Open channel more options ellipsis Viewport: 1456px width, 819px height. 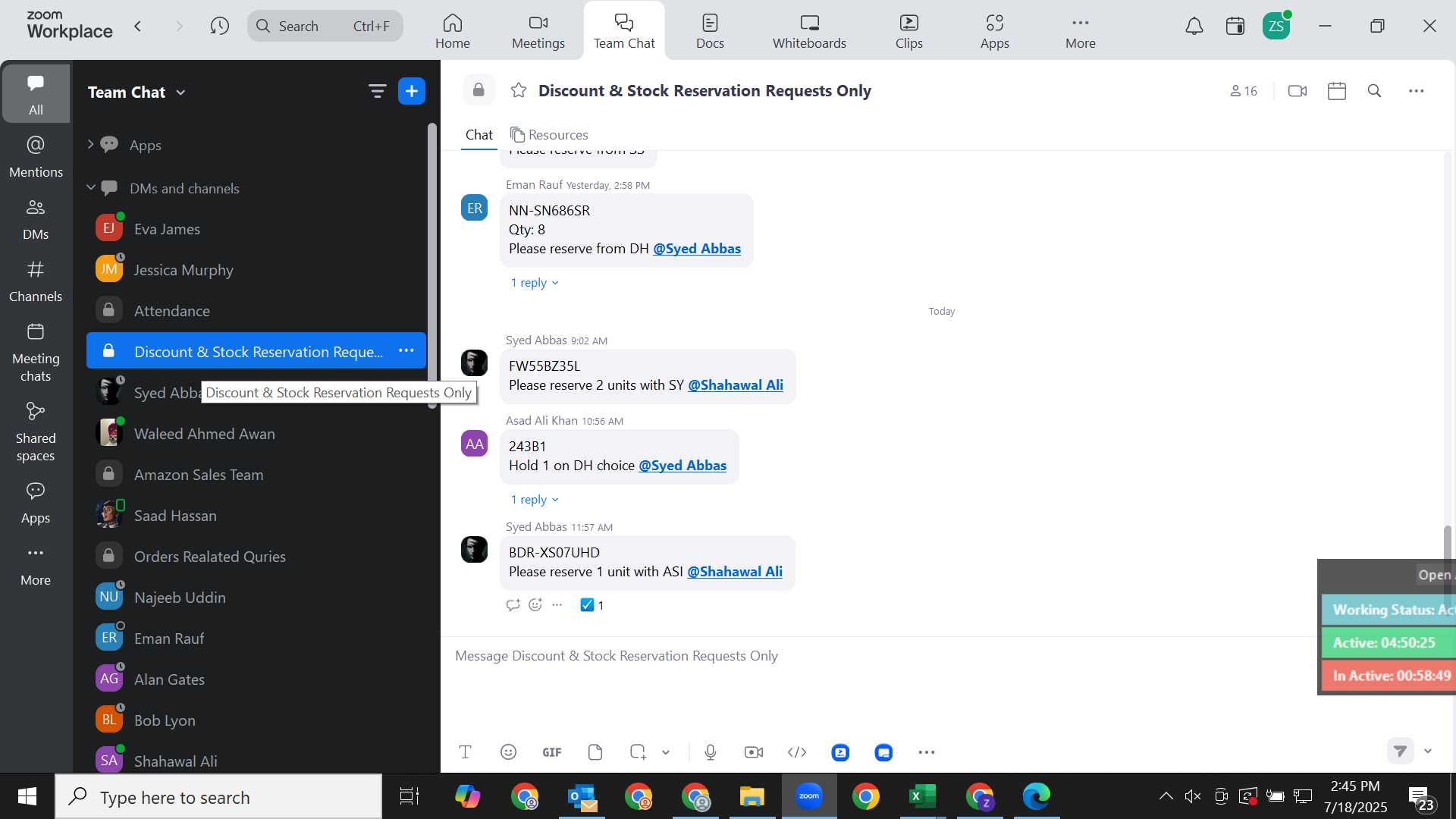tap(1417, 91)
